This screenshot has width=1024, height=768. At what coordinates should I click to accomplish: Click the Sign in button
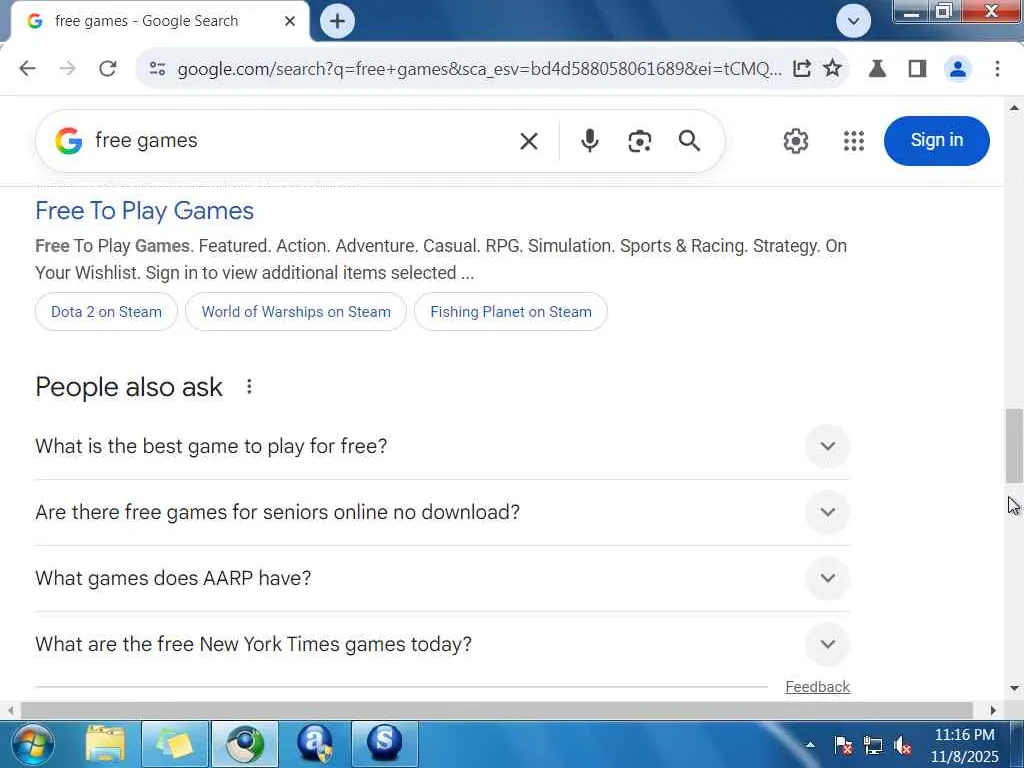pos(936,140)
